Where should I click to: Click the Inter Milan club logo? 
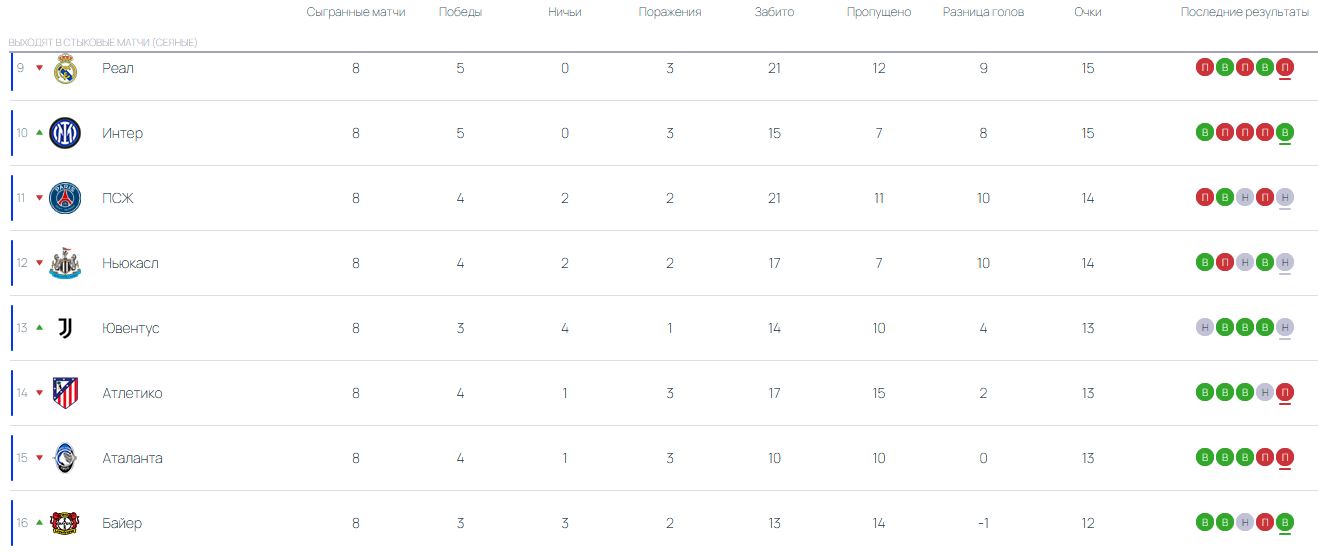pos(65,133)
